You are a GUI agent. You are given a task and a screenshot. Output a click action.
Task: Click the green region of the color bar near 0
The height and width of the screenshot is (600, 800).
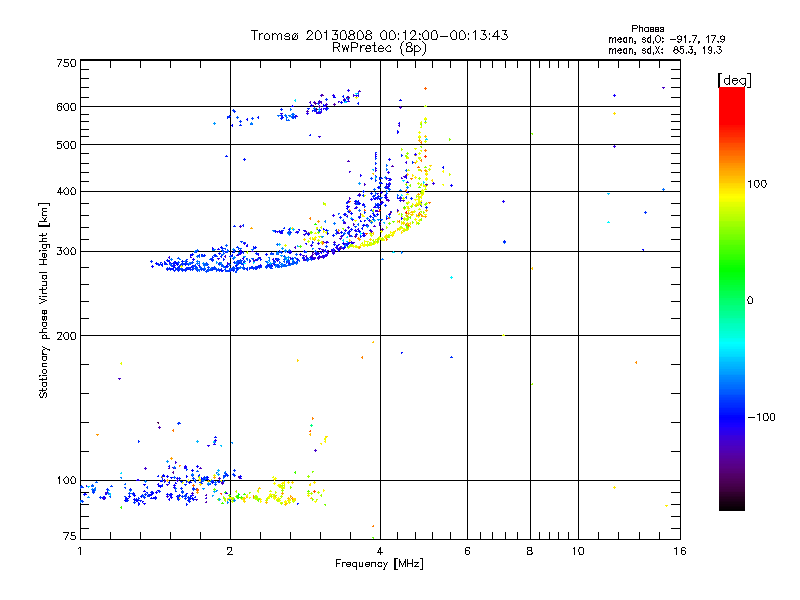[x=732, y=298]
